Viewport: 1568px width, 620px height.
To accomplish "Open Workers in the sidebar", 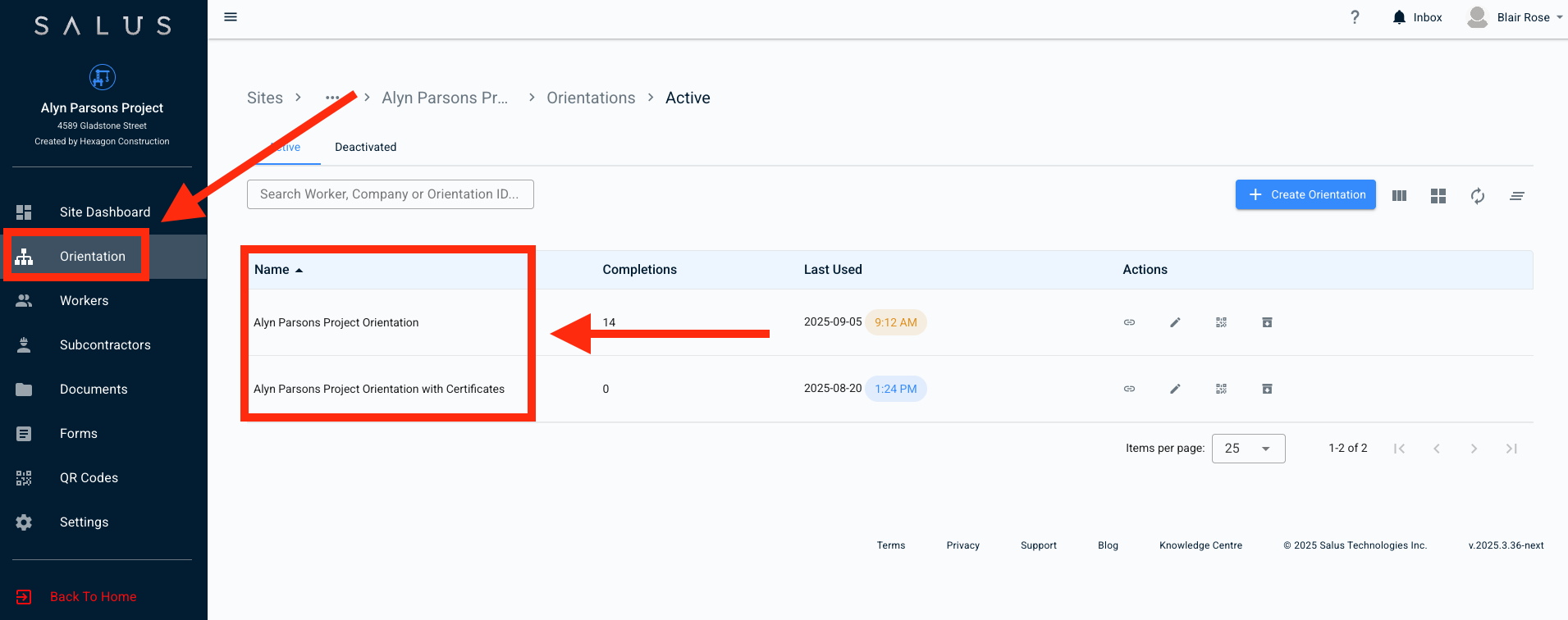I will pyautogui.click(x=84, y=301).
